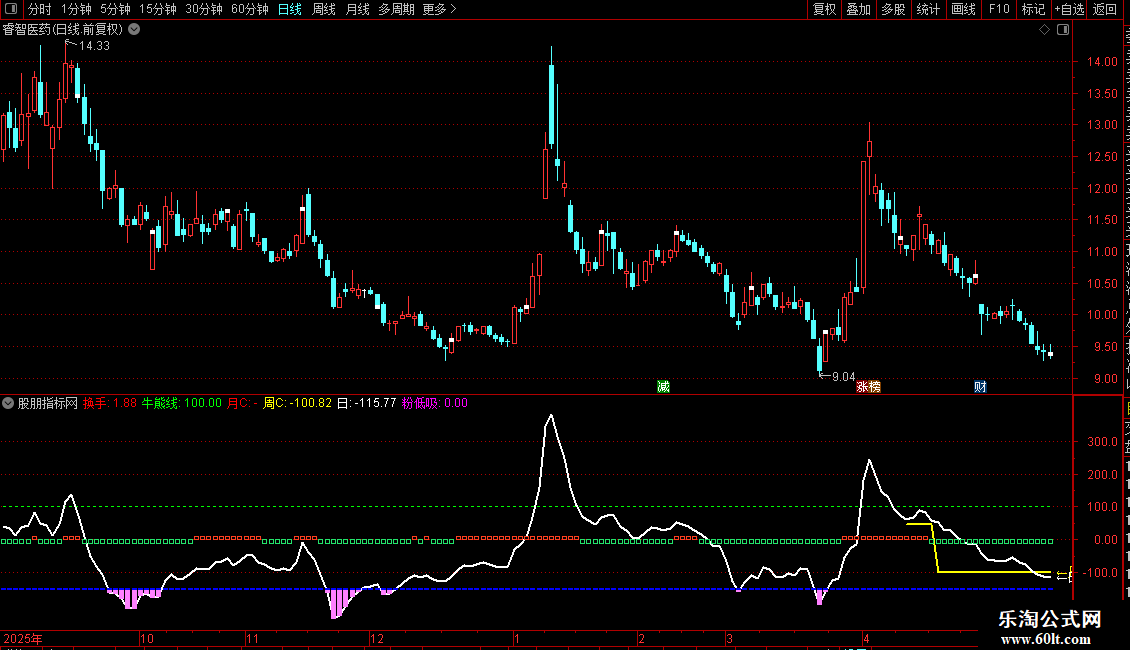
Task: Open 多周期 multi-period view
Action: click(x=396, y=9)
